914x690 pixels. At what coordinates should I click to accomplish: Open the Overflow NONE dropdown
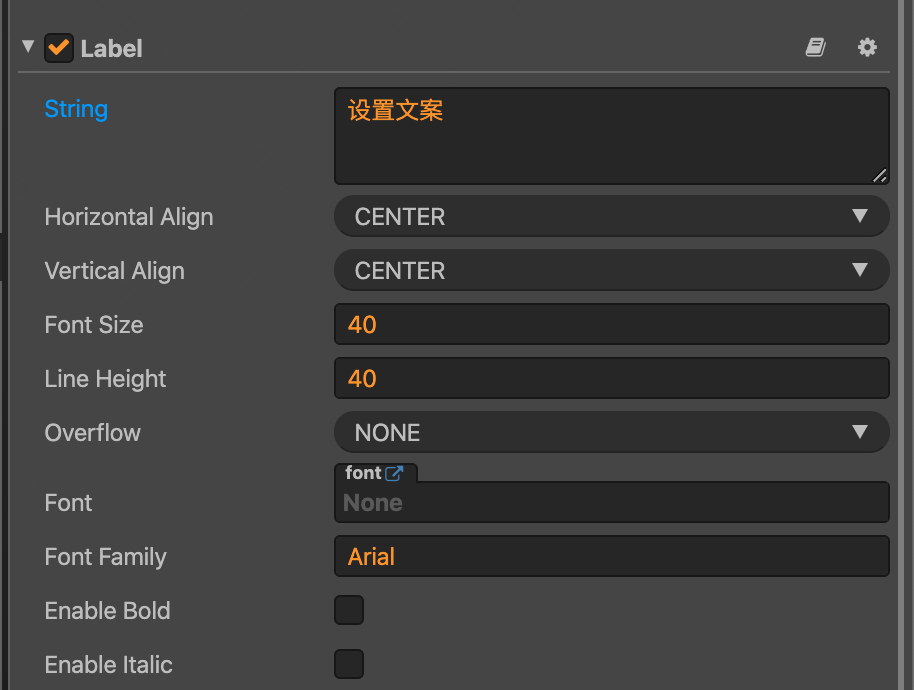coord(611,432)
